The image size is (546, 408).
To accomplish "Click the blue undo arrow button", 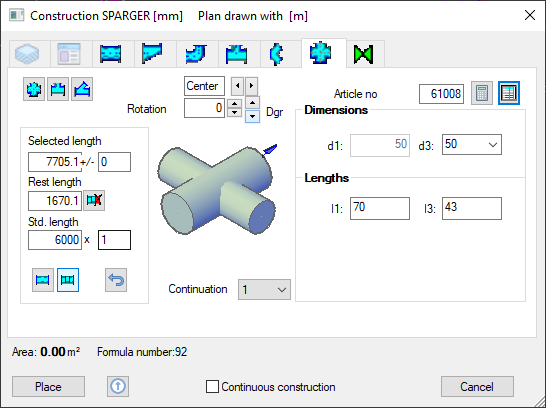I will pos(116,280).
